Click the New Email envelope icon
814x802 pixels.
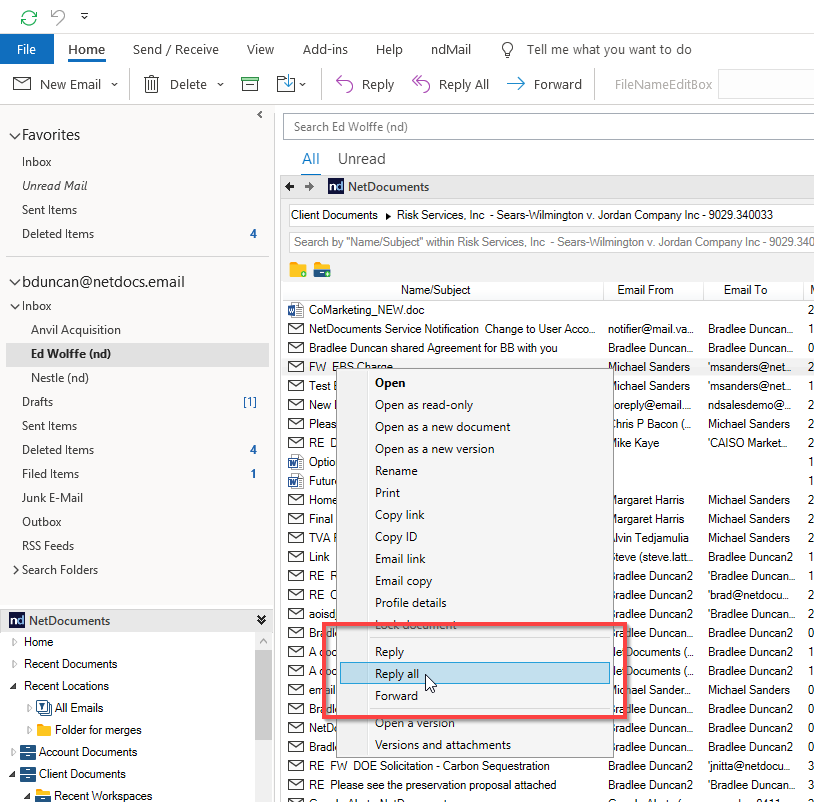pyautogui.click(x=22, y=84)
